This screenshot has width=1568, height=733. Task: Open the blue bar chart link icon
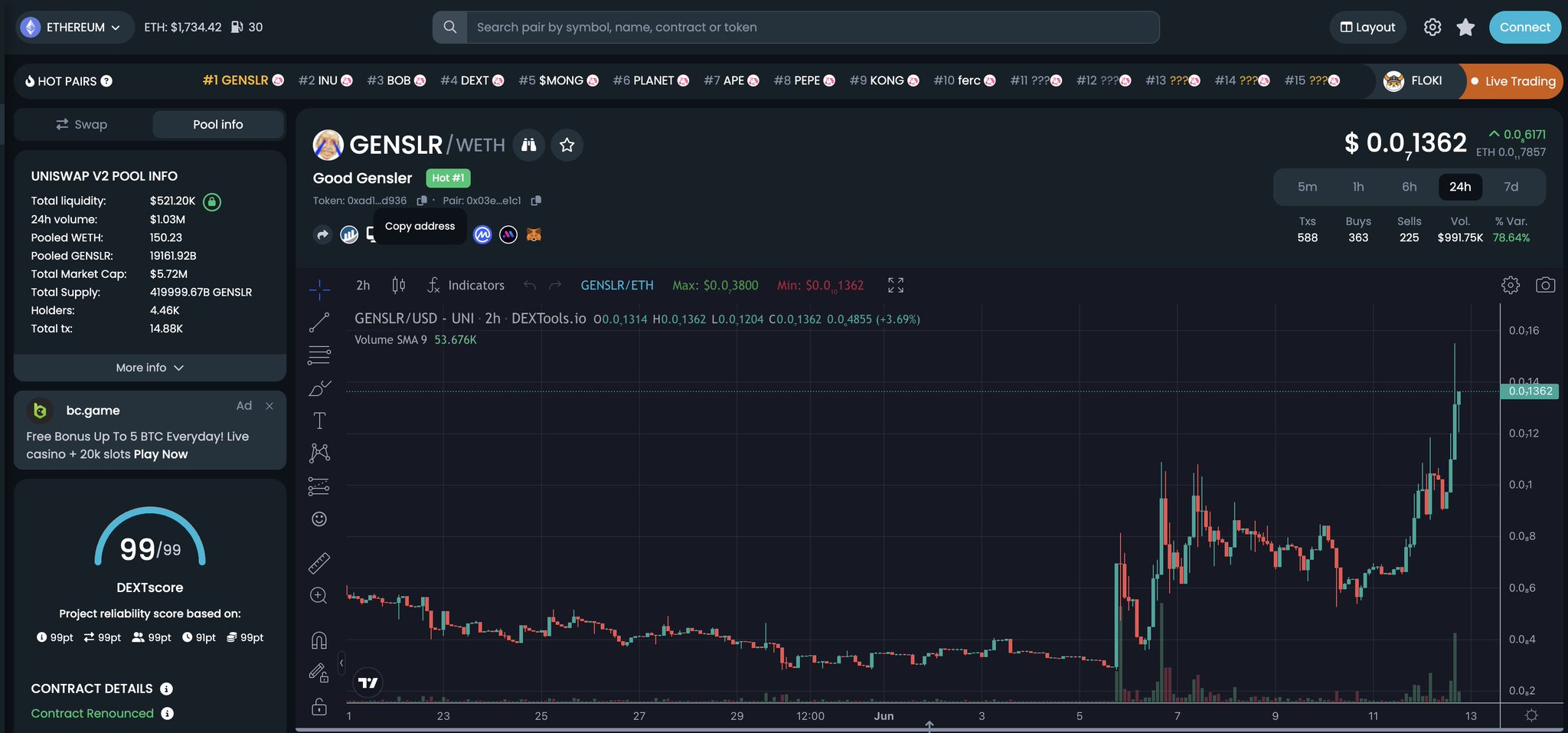point(349,234)
